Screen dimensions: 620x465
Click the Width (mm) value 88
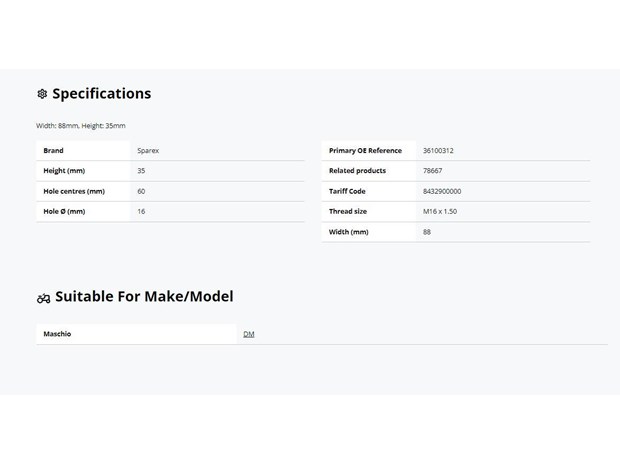427,232
